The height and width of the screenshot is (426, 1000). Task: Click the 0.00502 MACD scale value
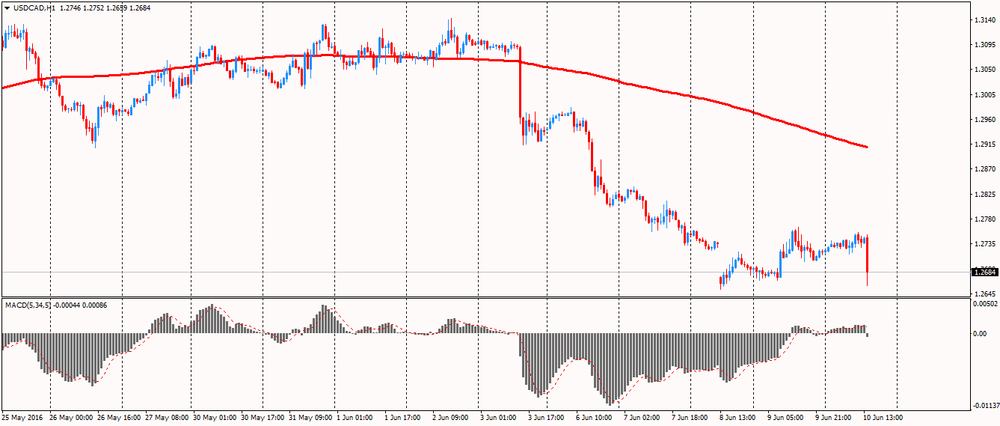pos(983,304)
